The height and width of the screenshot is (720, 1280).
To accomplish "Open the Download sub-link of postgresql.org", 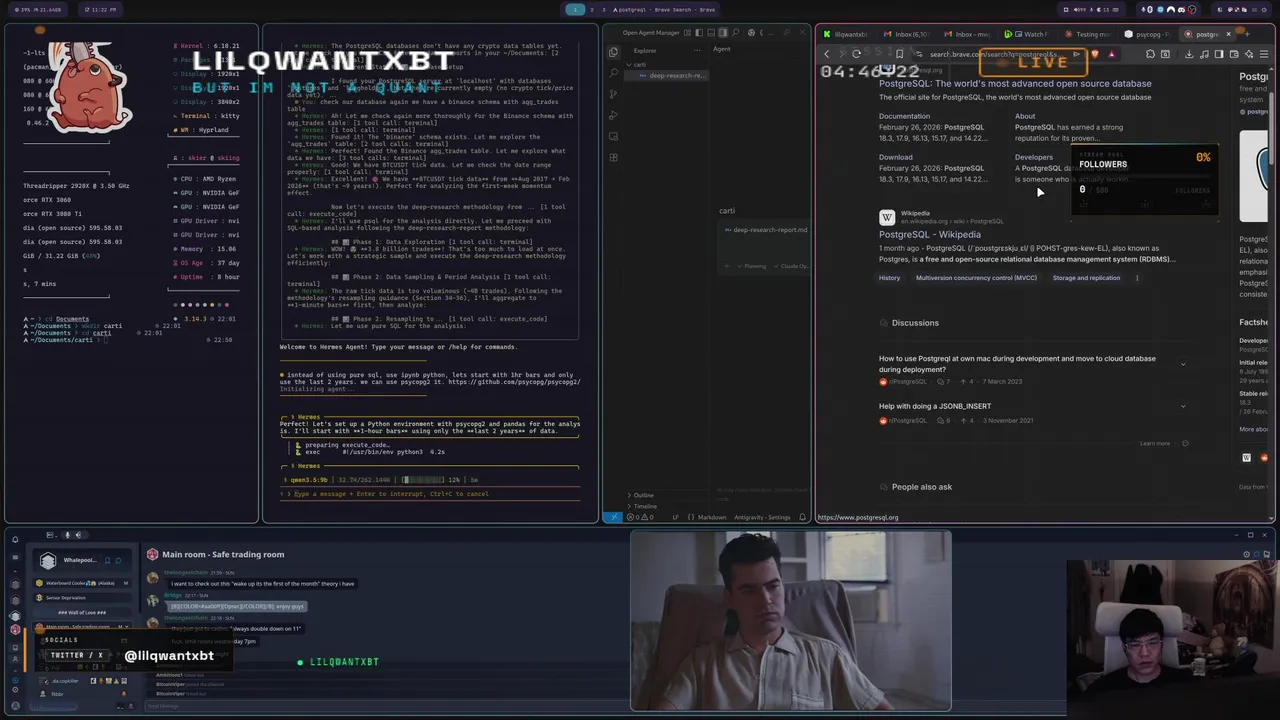I will 895,157.
